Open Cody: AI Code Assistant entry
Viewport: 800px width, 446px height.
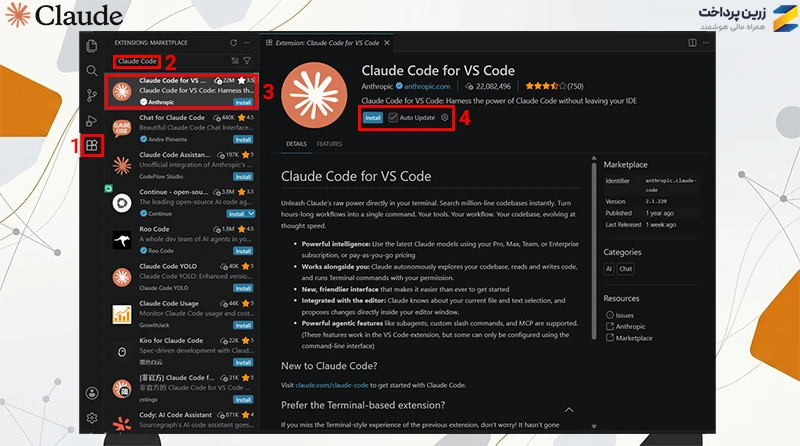click(182, 422)
